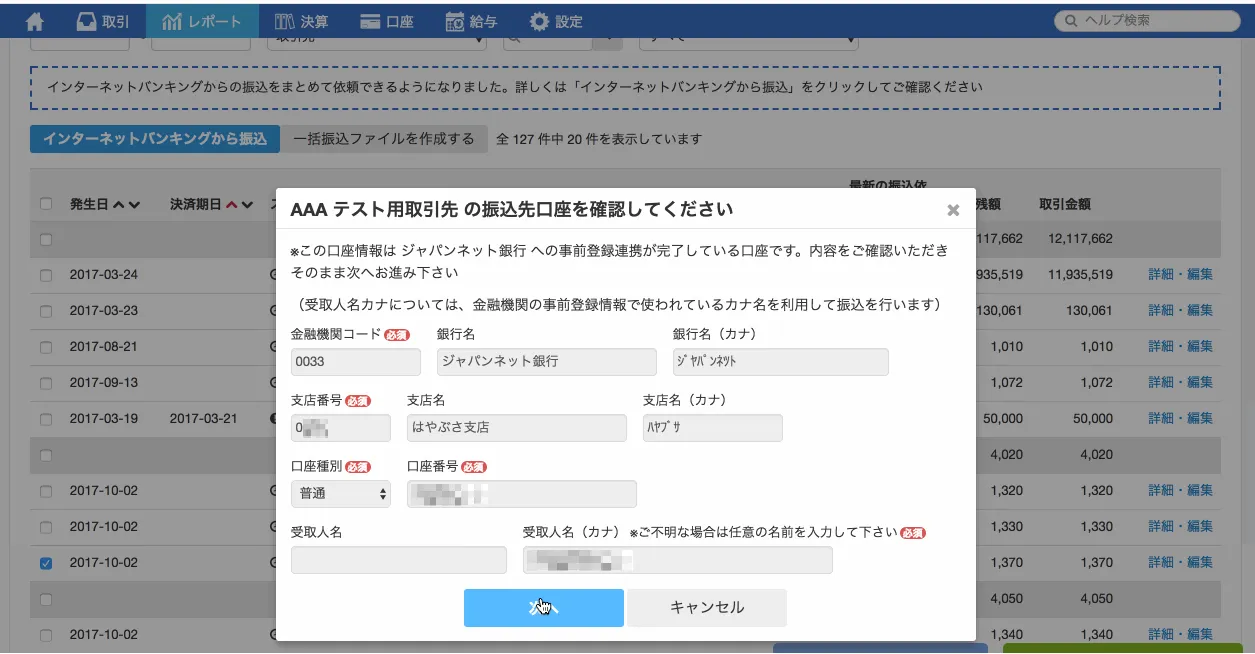Open 詳細・編集 for the 11,935,519 row
The width and height of the screenshot is (1255, 654).
1180,274
